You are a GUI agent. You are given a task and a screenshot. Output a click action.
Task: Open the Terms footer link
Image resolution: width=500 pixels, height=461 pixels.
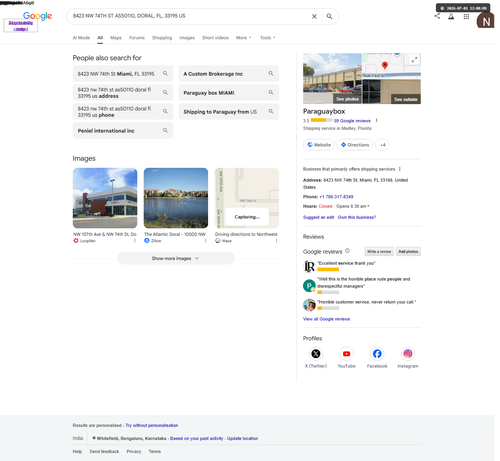(155, 451)
